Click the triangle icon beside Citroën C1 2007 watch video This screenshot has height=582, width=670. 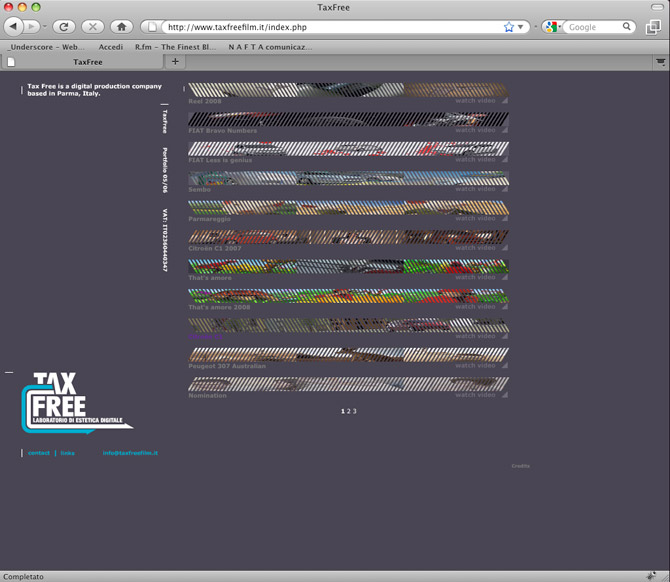coord(505,248)
